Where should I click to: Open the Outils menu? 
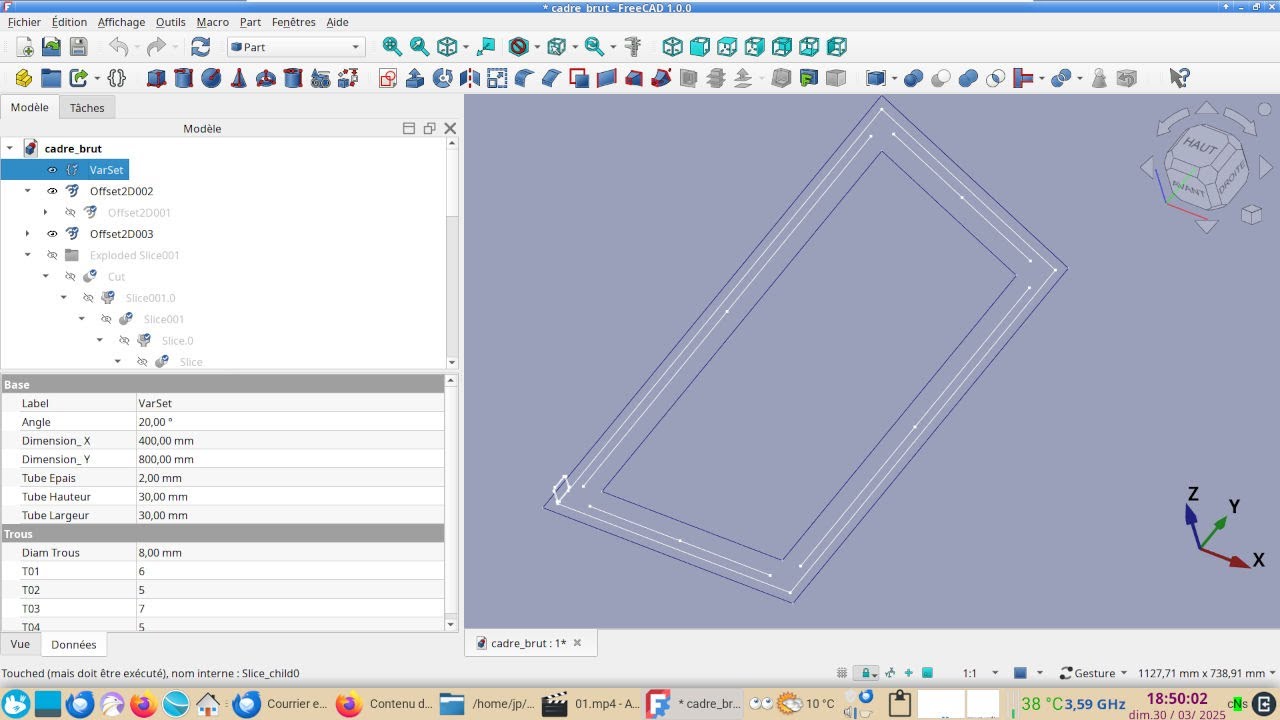tap(170, 22)
